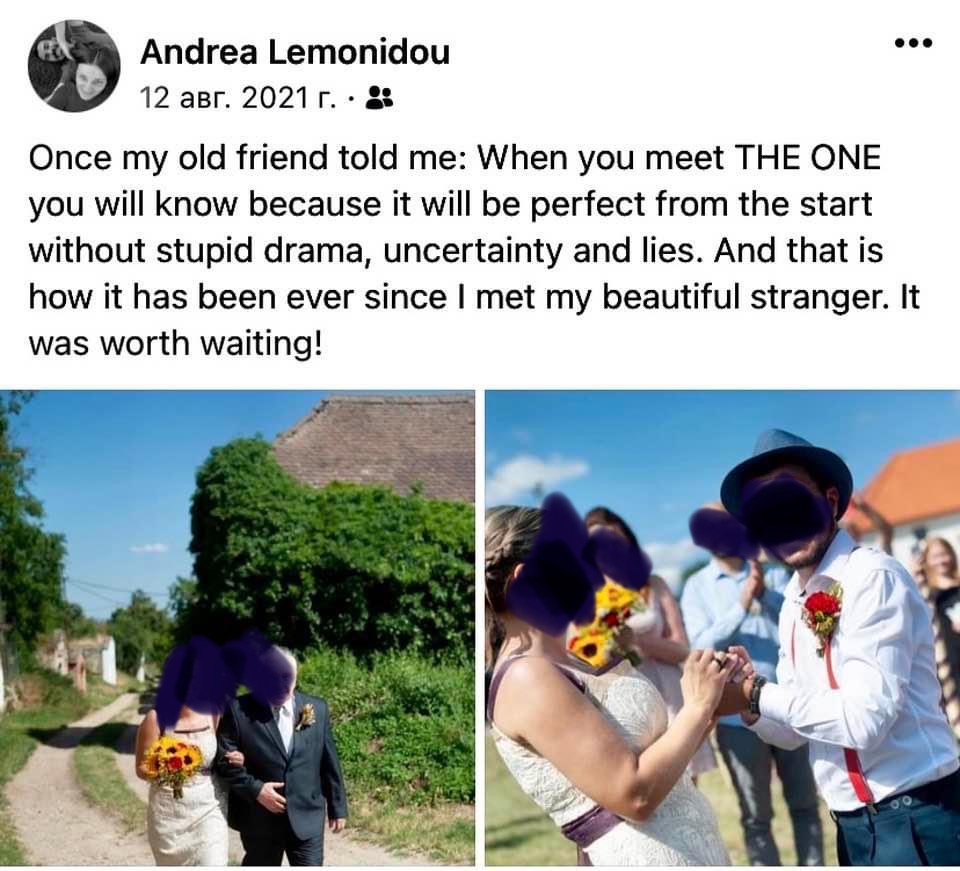Image resolution: width=960 pixels, height=871 pixels.
Task: Open the left wedding photo with the path
Action: tap(237, 628)
